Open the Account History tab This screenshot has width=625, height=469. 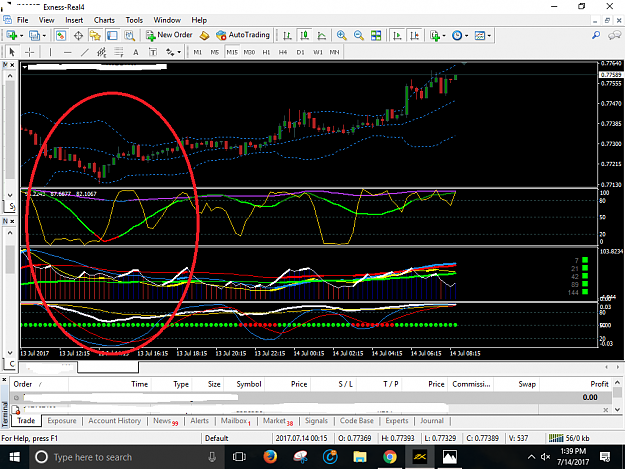coord(114,421)
